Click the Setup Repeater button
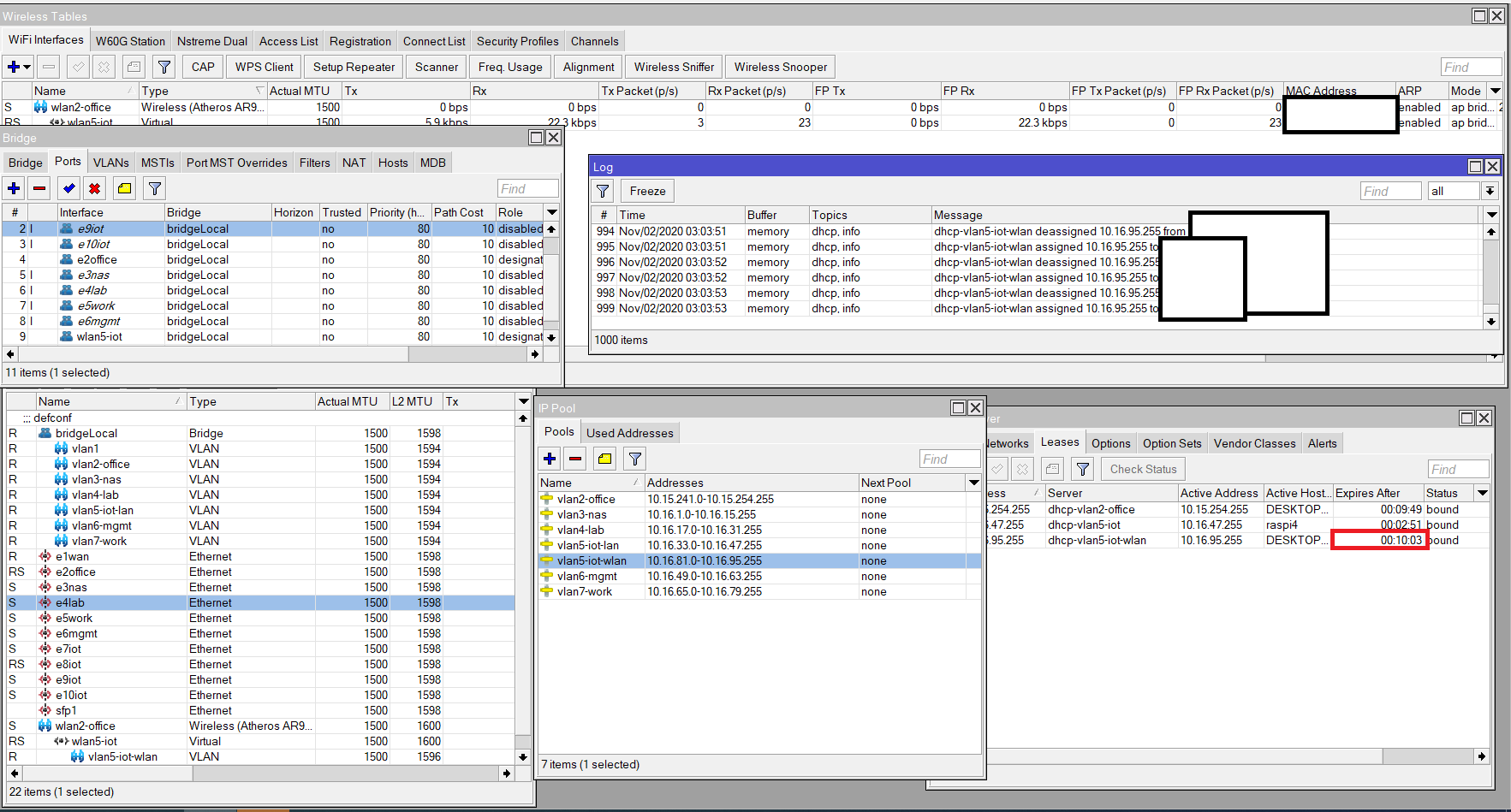Viewport: 1511px width, 812px height. 354,67
